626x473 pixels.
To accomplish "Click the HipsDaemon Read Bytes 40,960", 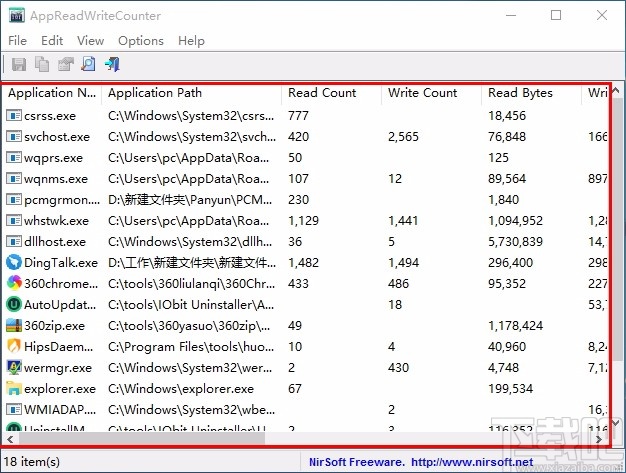I will point(507,346).
